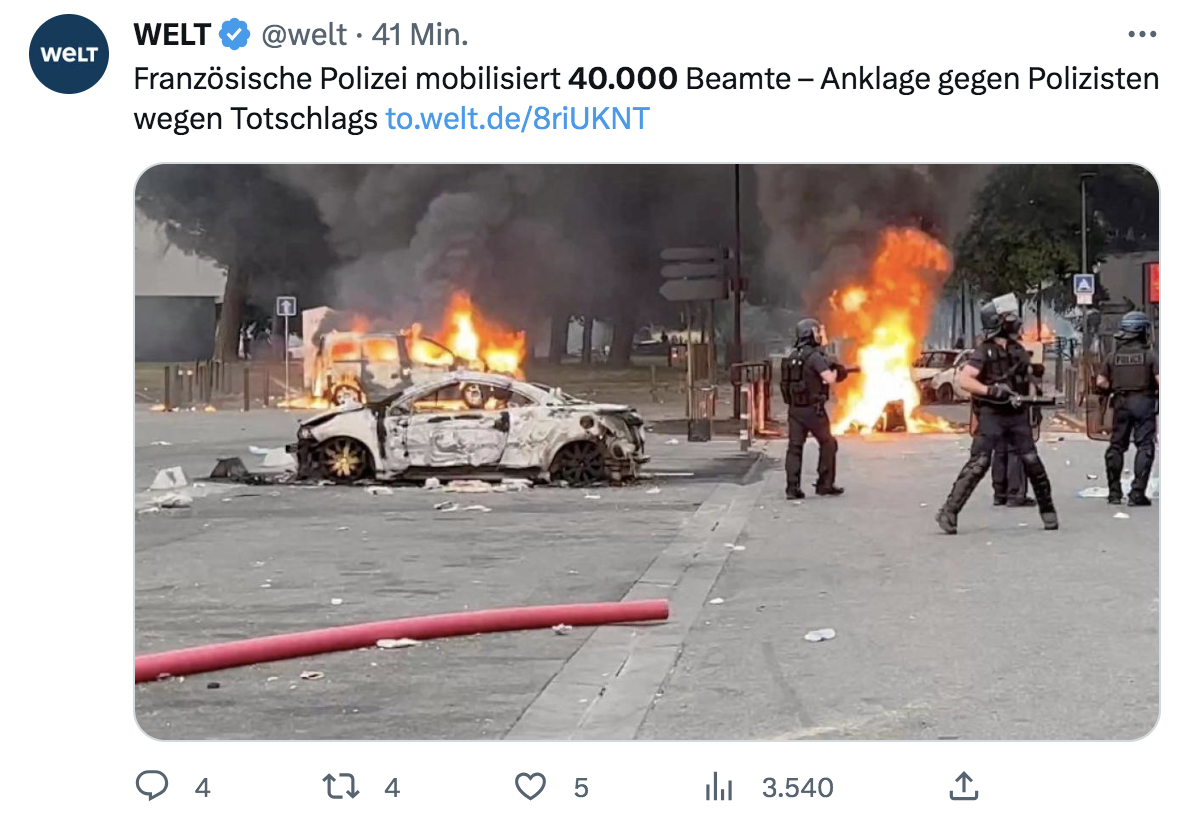The image size is (1188, 822).
Task: Click the bold 40.000 in the tweet text
Action: click(623, 79)
